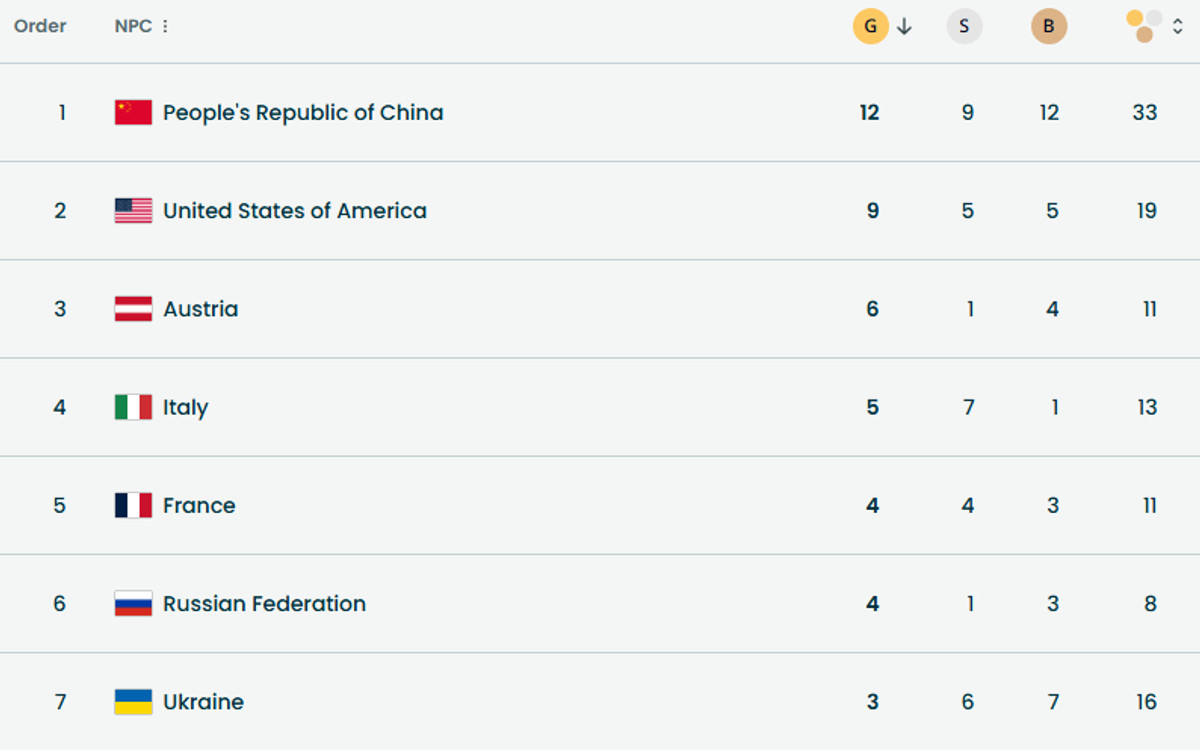Open United States of America link
The width and height of the screenshot is (1200, 750).
pos(295,211)
